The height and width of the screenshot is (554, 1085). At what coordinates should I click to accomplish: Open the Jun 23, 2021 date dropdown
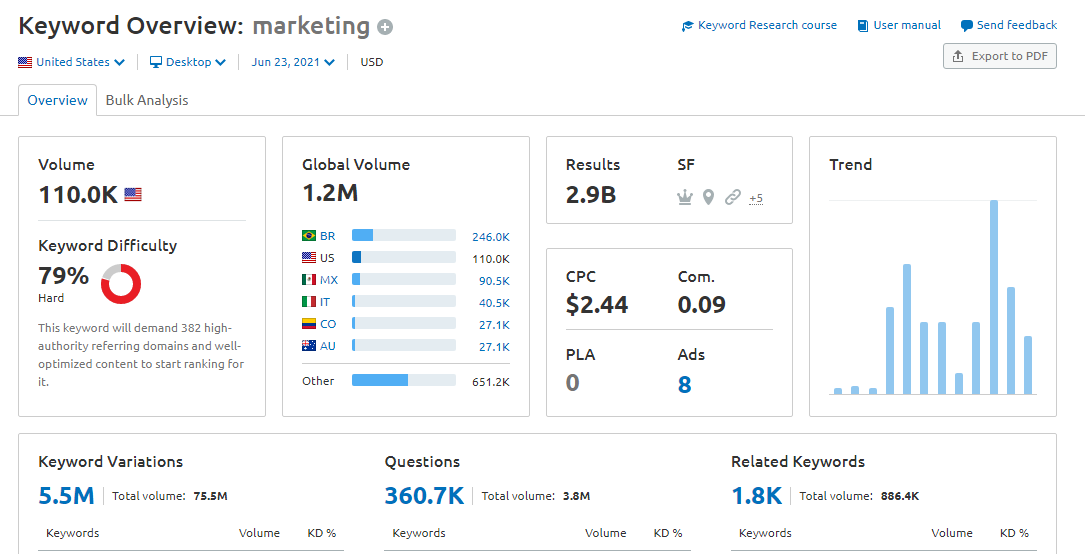293,62
